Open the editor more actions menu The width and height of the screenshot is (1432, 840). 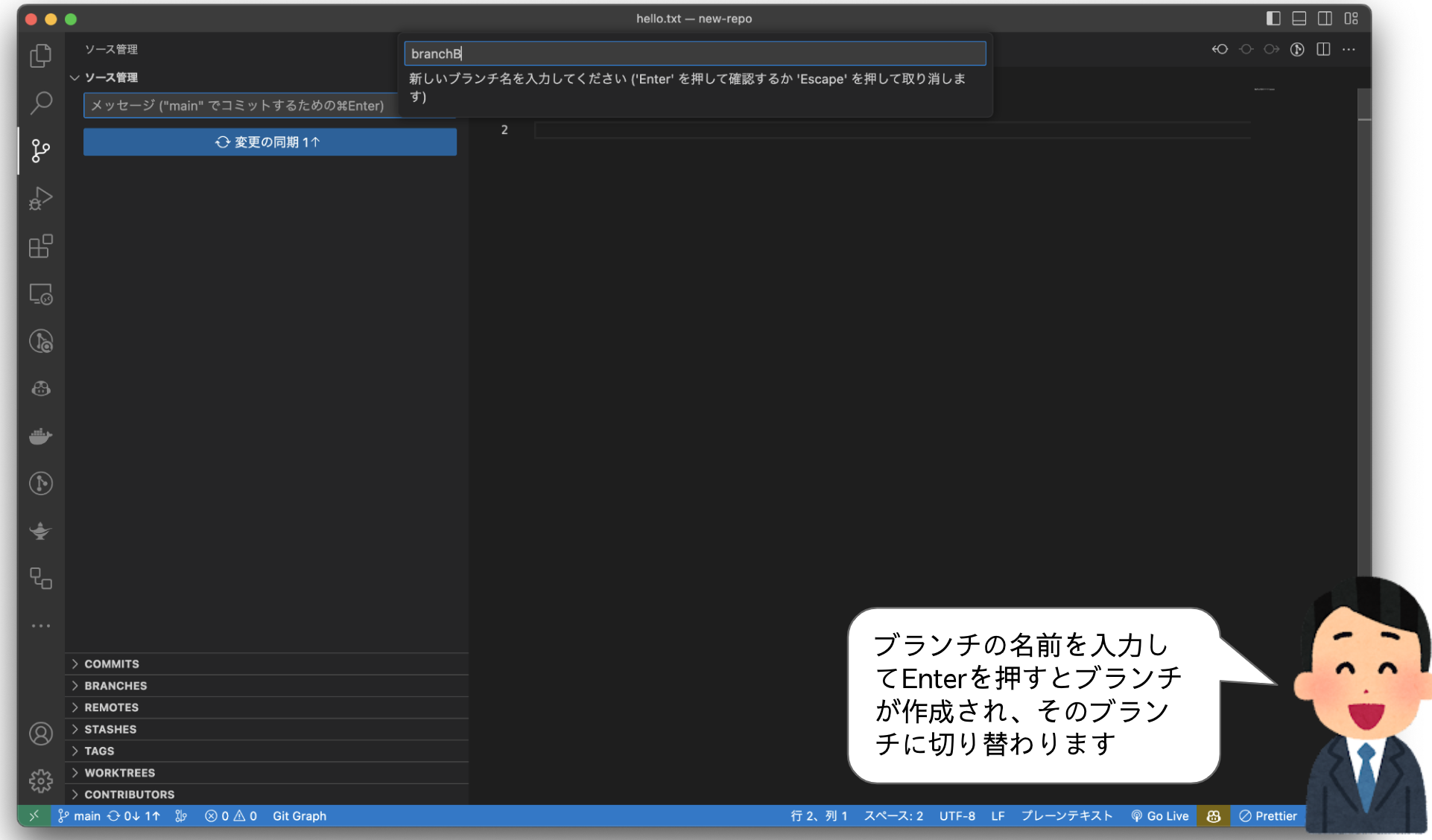click(x=1349, y=49)
